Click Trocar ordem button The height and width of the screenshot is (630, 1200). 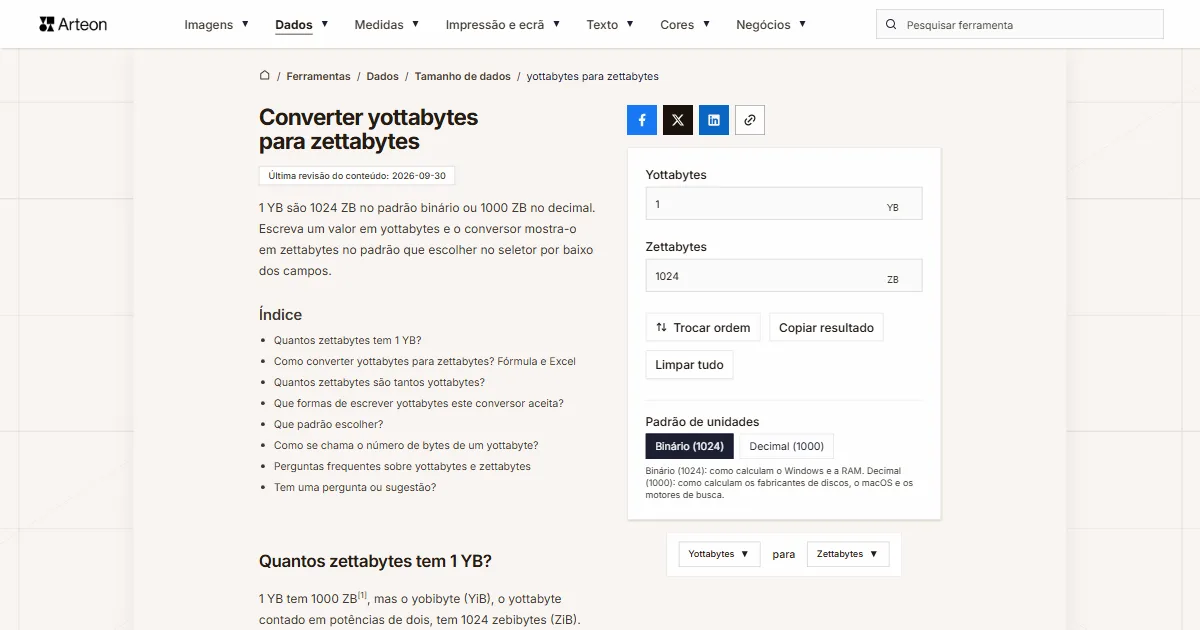point(703,328)
